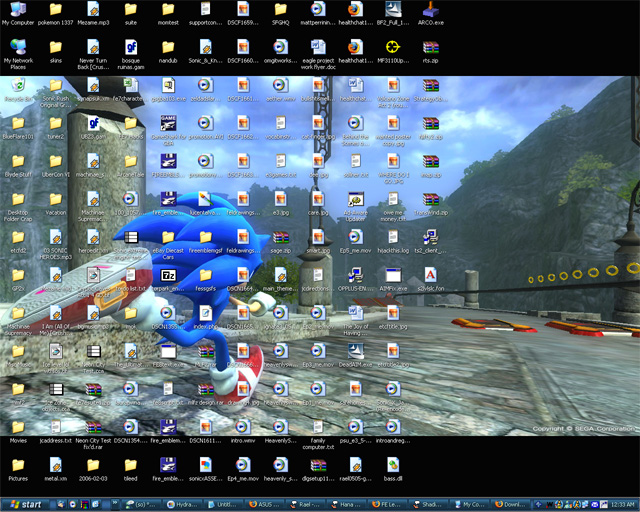Select the Desktop Folder Crap folder
The height and width of the screenshot is (512, 640).
(x=18, y=206)
